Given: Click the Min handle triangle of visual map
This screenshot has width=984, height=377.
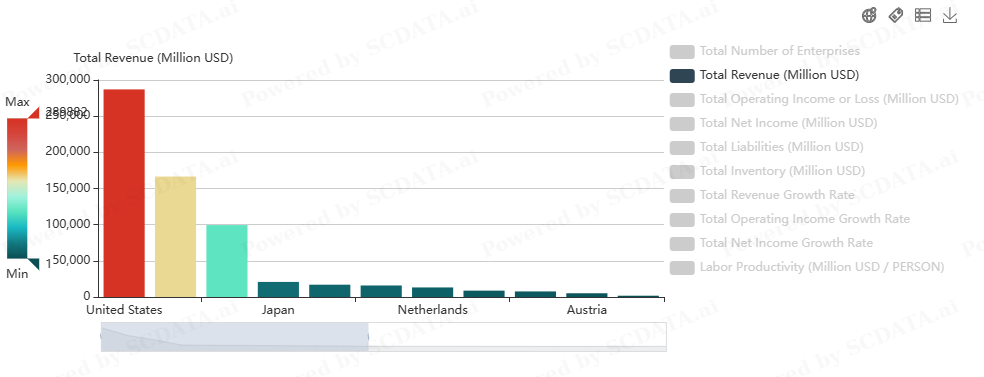Looking at the screenshot, I should click(x=33, y=264).
